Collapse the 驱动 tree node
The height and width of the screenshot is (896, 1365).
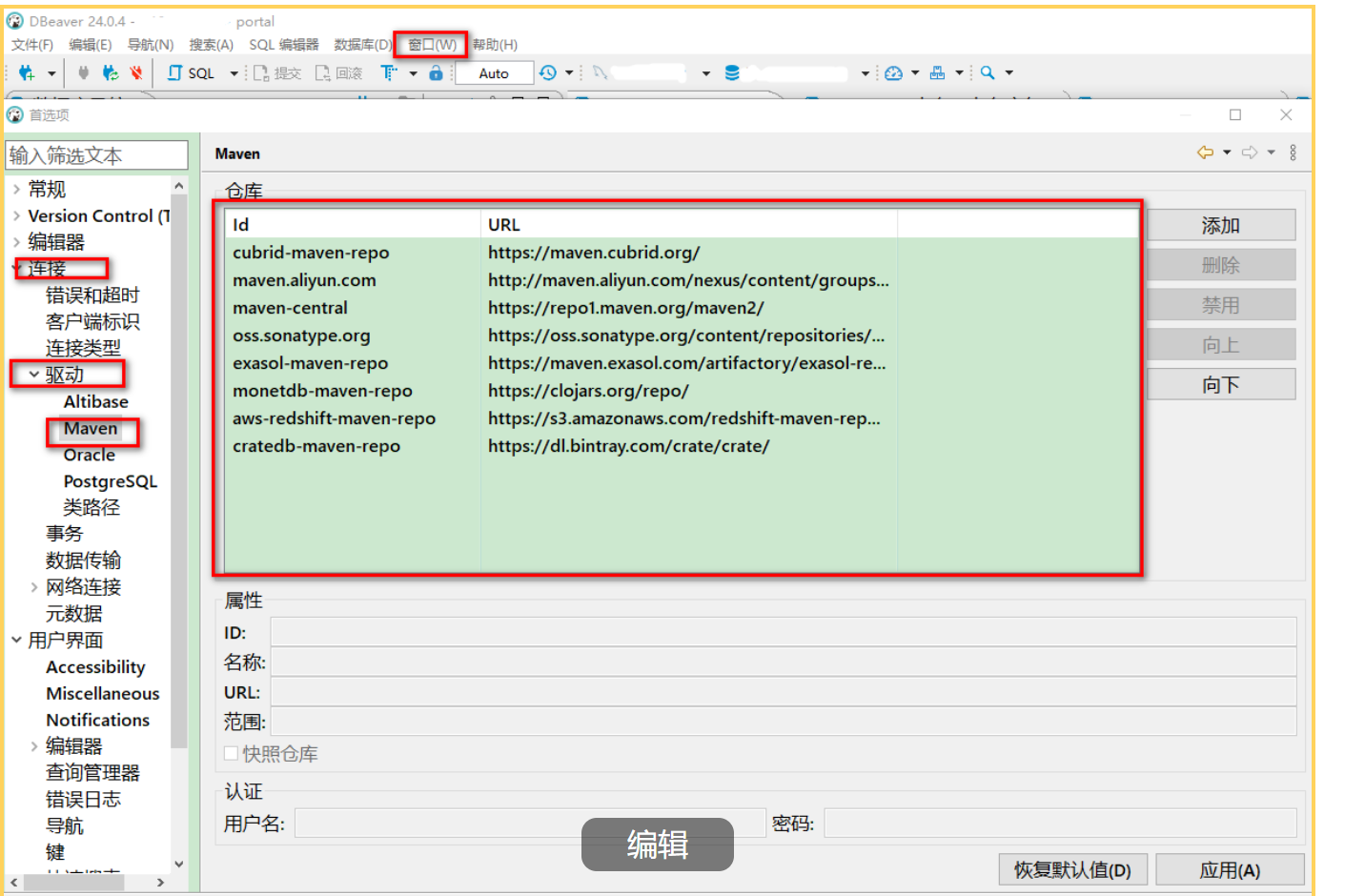(x=34, y=375)
